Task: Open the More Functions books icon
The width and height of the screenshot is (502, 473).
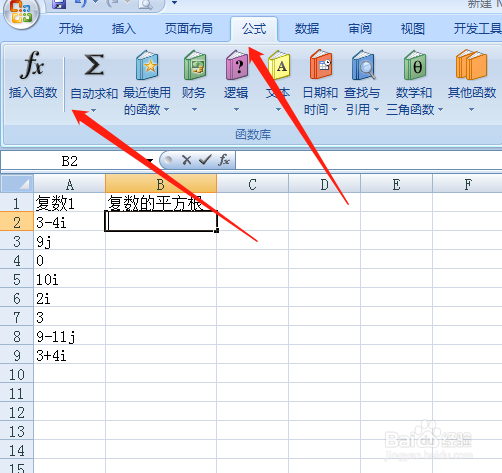Action: (471, 65)
